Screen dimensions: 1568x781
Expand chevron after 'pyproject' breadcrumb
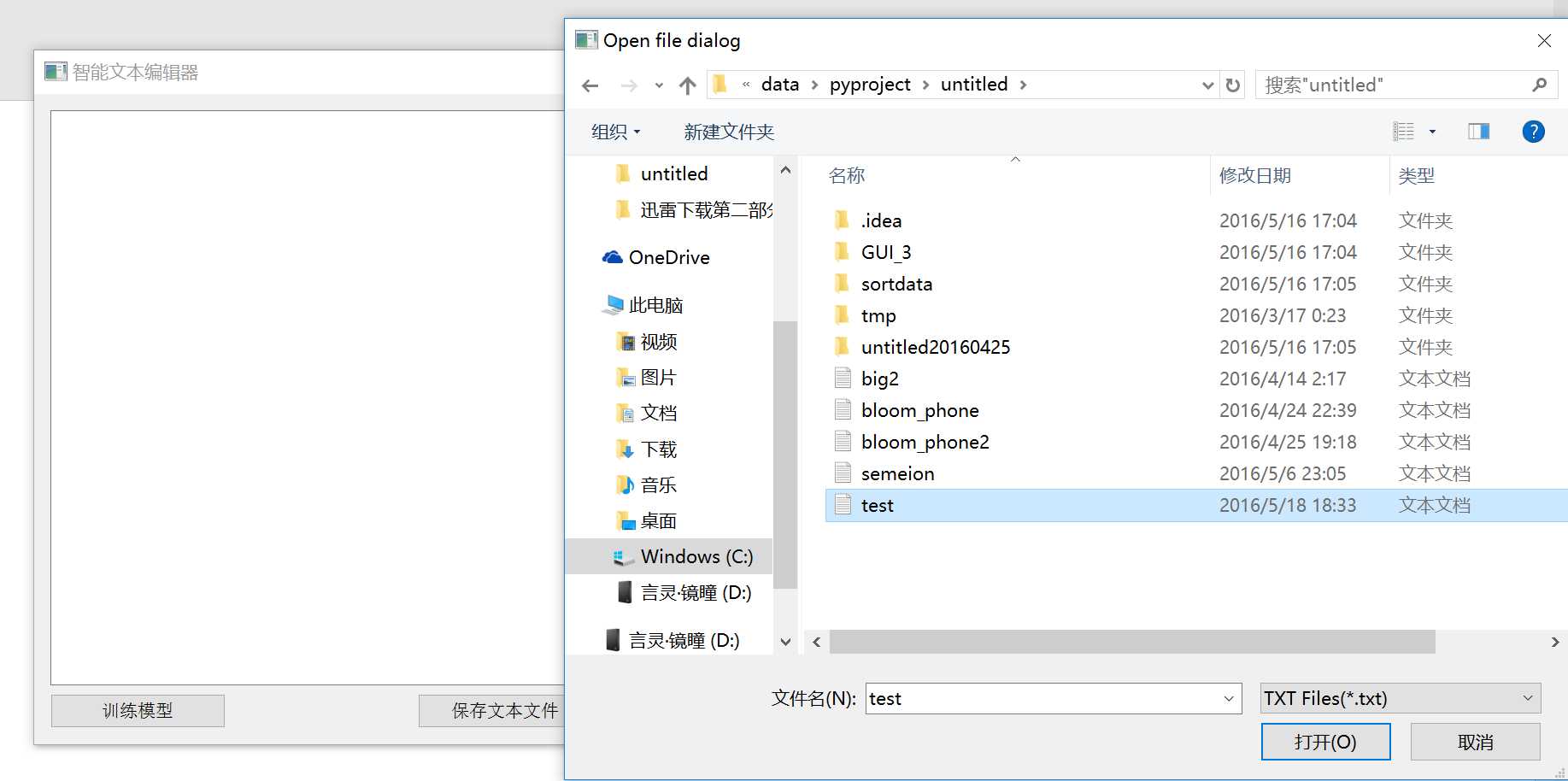coord(925,85)
